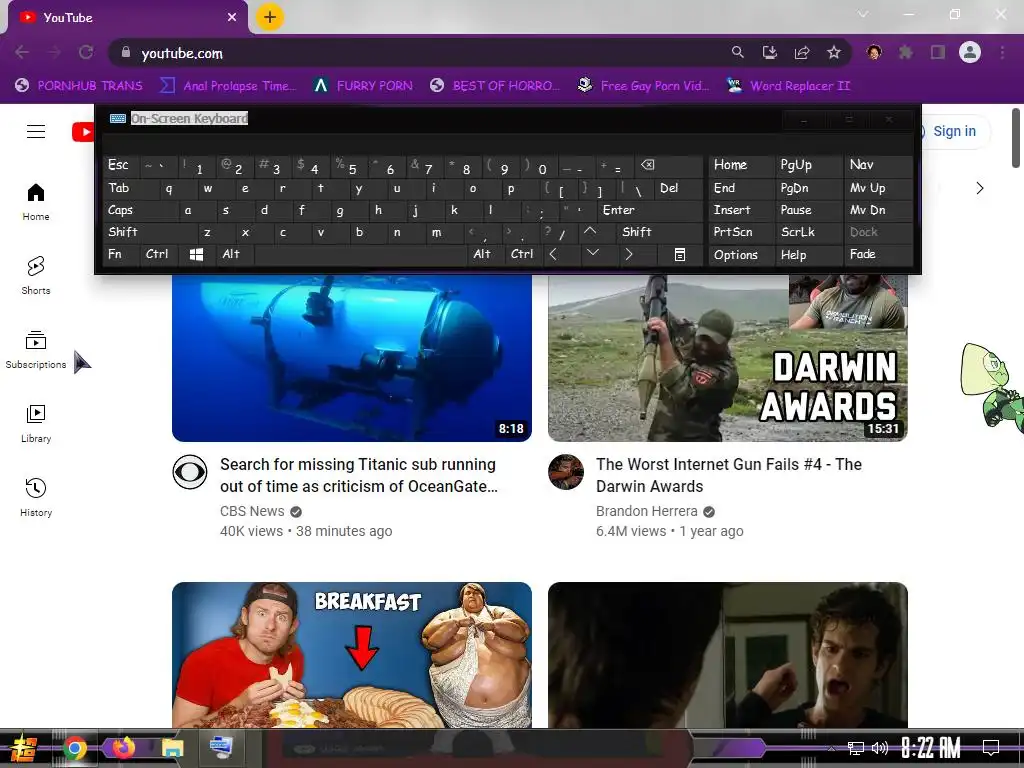This screenshot has height=768, width=1024.
Task: Open the Chrome three-dot menu
Action: click(x=1002, y=52)
